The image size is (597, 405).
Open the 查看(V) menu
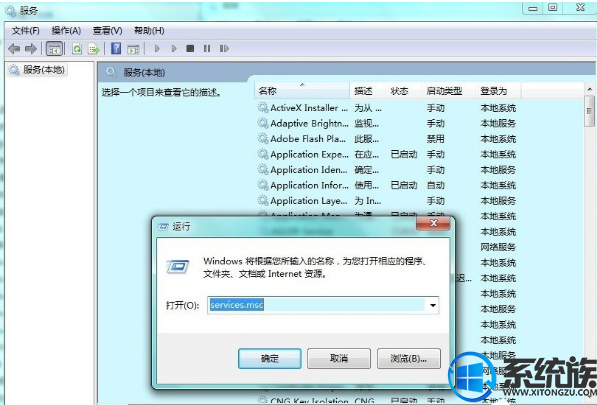coord(108,30)
